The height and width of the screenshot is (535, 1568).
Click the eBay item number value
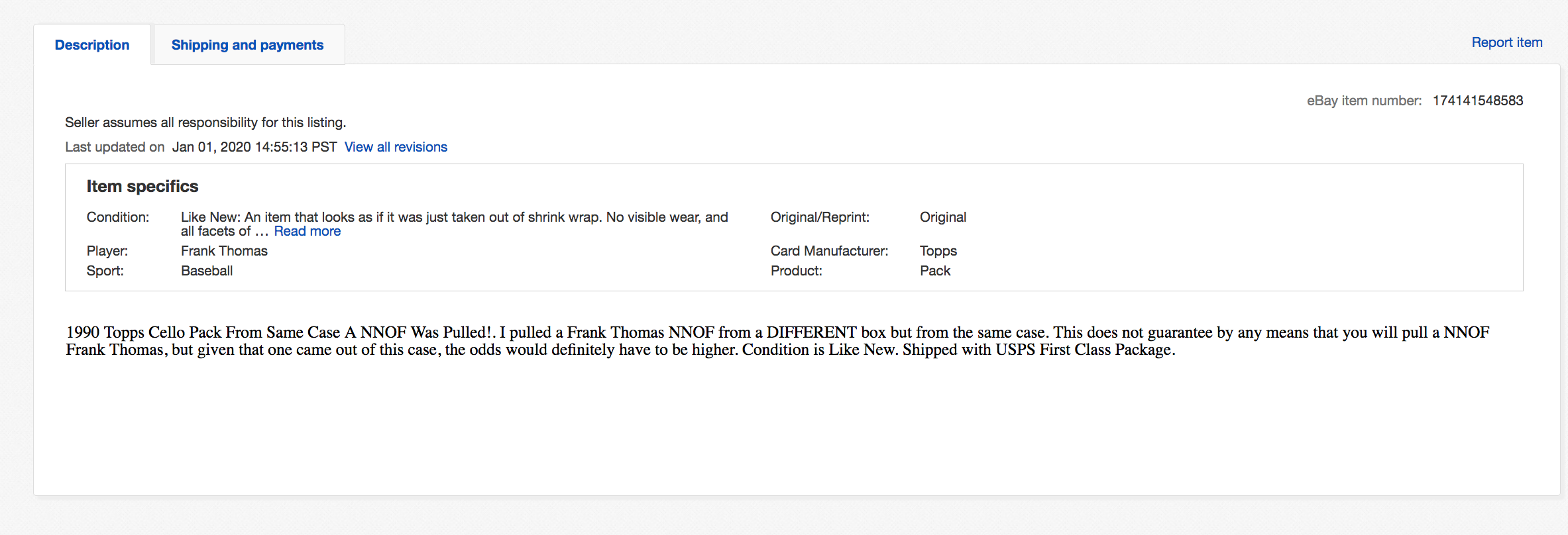coord(1477,101)
